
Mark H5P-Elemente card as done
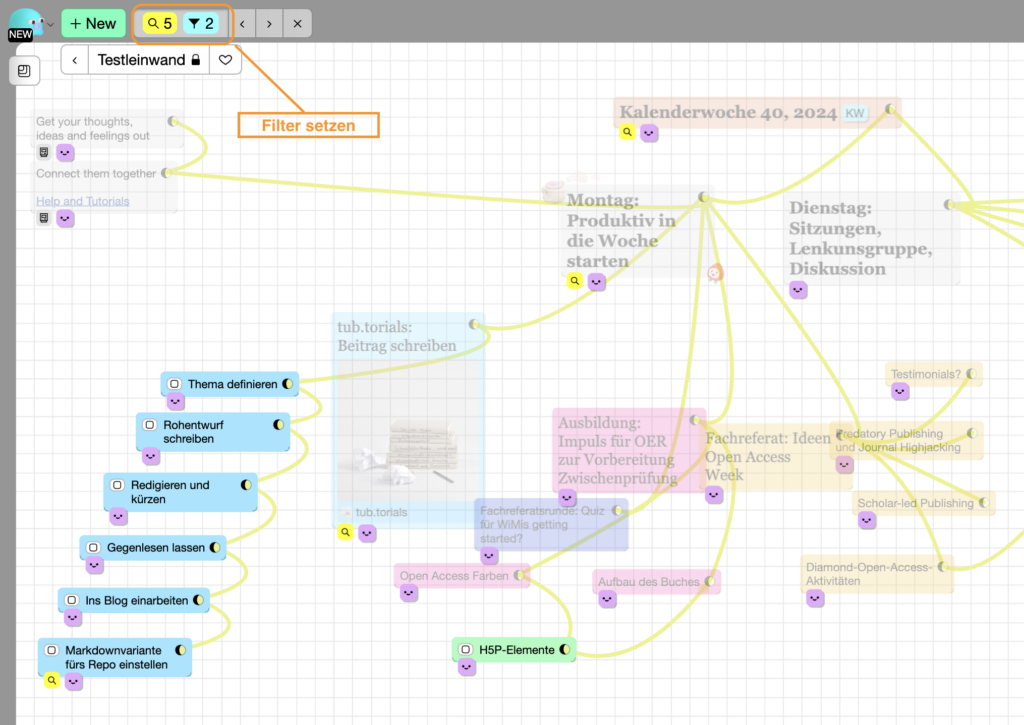click(465, 650)
